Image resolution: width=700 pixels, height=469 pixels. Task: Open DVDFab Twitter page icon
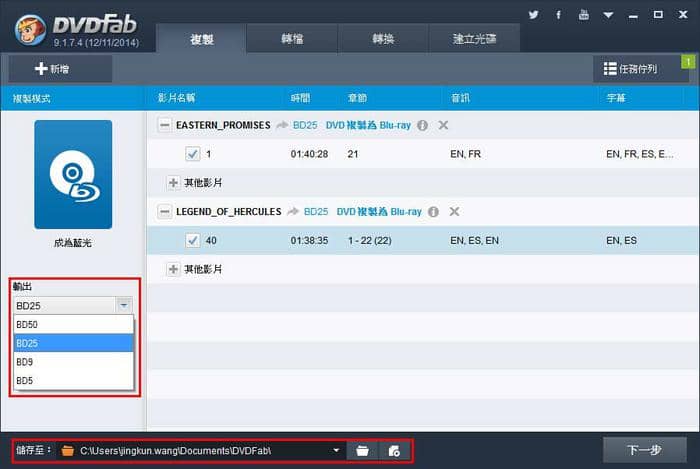click(x=533, y=15)
